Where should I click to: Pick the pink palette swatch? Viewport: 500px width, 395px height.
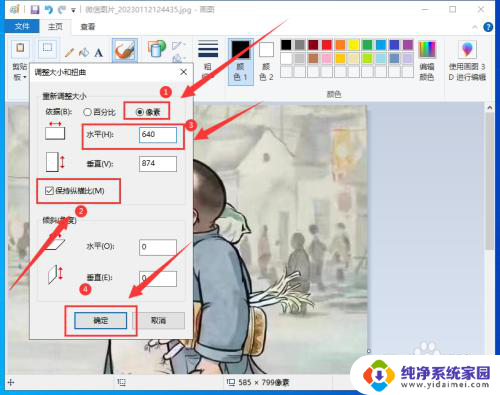tap(327, 59)
